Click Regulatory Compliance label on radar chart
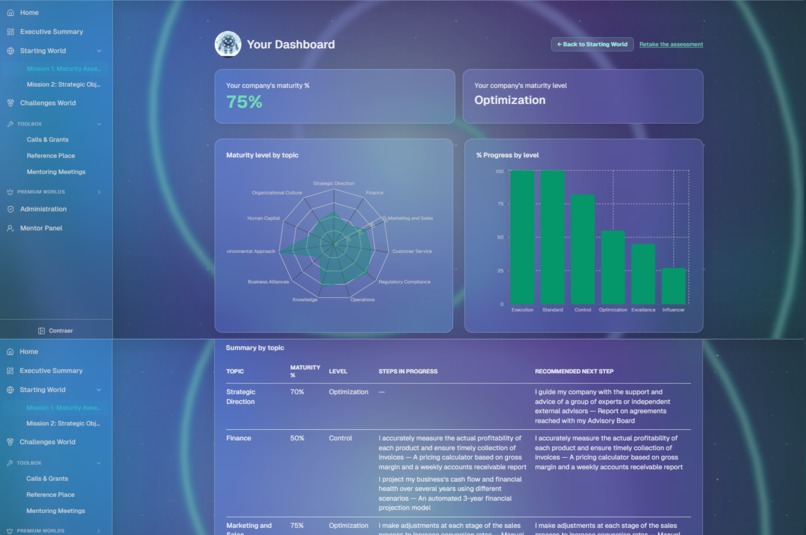Screen dimensions: 806x535 [405, 282]
